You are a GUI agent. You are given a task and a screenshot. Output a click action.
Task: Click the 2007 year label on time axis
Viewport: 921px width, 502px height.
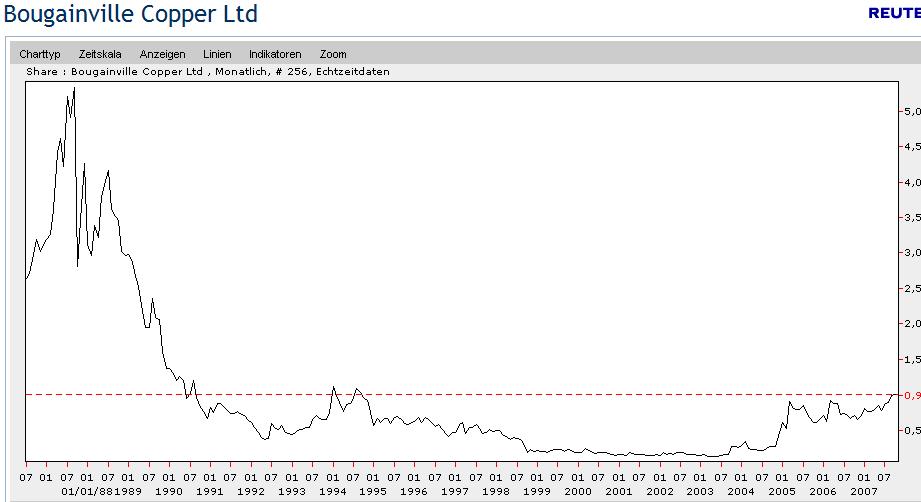pos(864,491)
